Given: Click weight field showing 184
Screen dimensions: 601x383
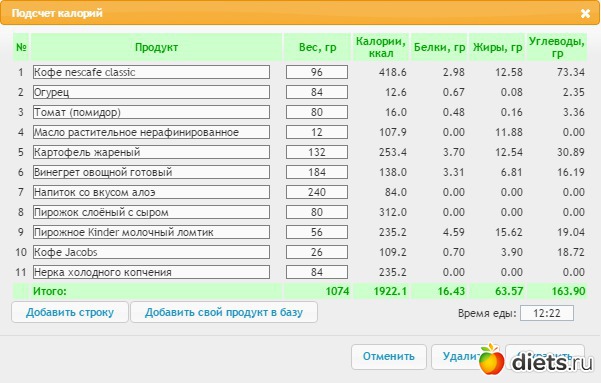Looking at the screenshot, I should pyautogui.click(x=317, y=172).
